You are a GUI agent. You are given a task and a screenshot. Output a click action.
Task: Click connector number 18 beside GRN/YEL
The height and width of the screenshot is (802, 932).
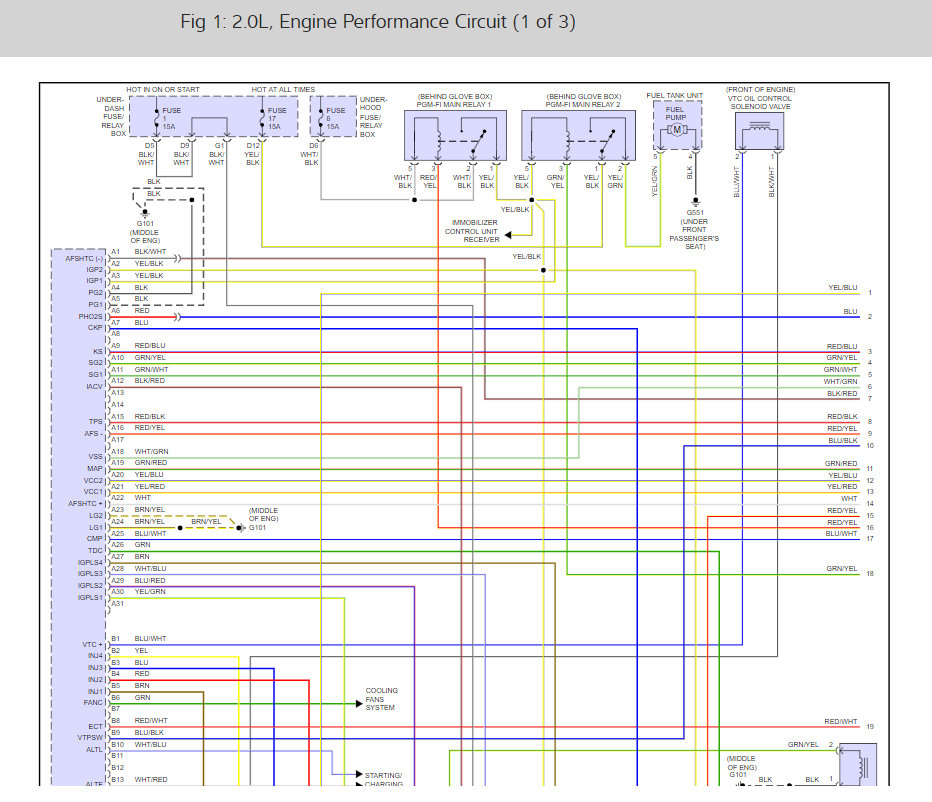click(x=870, y=574)
